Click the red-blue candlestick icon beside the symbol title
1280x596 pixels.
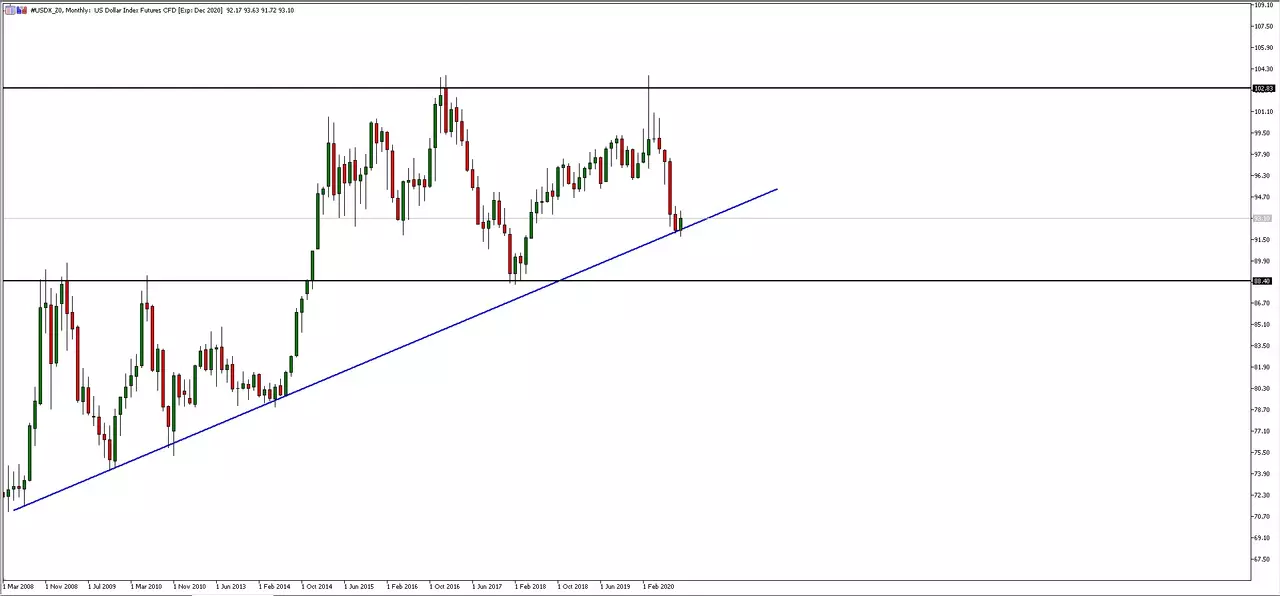(x=21, y=9)
